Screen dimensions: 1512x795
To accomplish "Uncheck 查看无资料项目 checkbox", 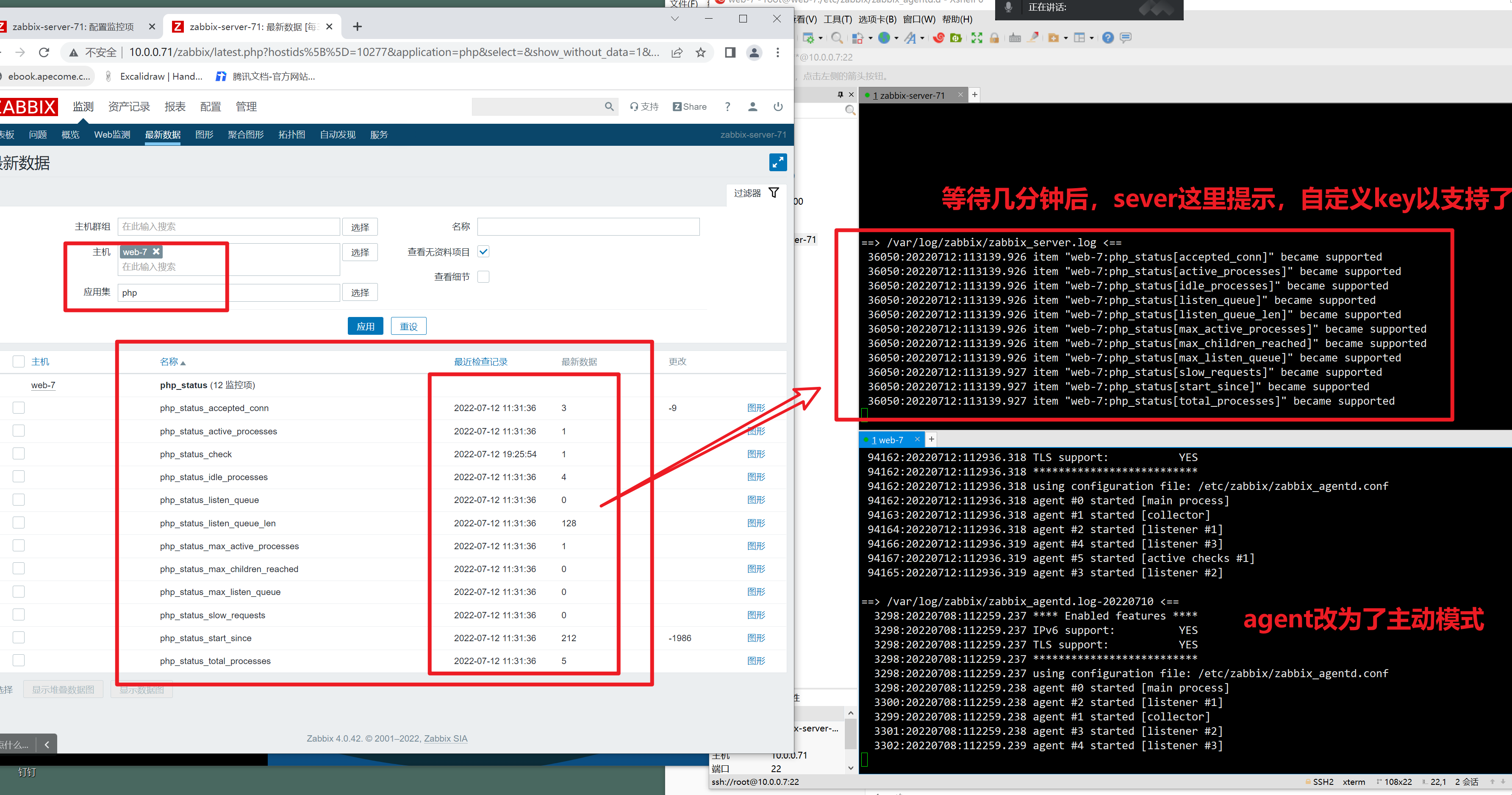I will pos(483,251).
